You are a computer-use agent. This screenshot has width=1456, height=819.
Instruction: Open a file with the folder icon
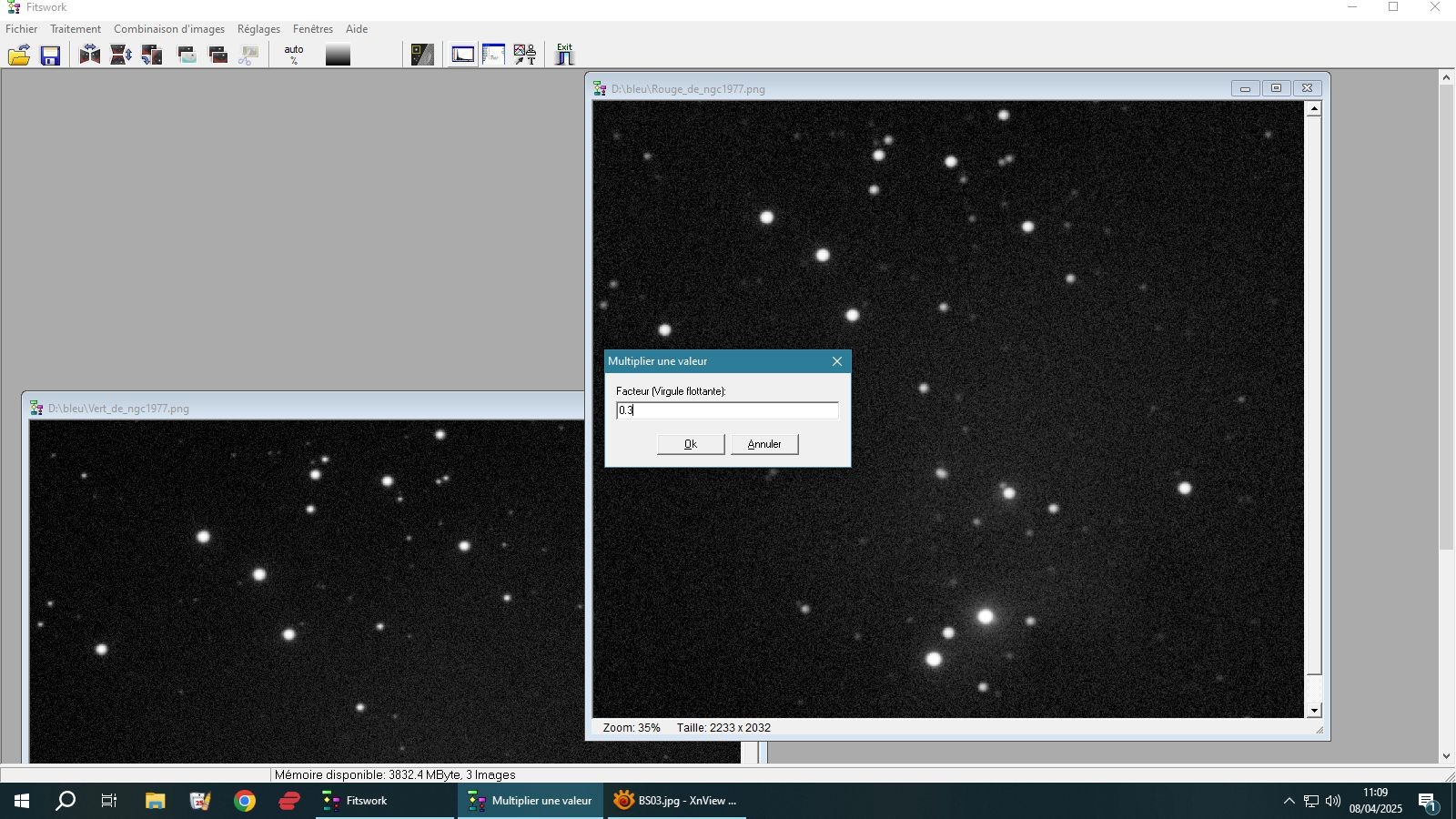(19, 56)
